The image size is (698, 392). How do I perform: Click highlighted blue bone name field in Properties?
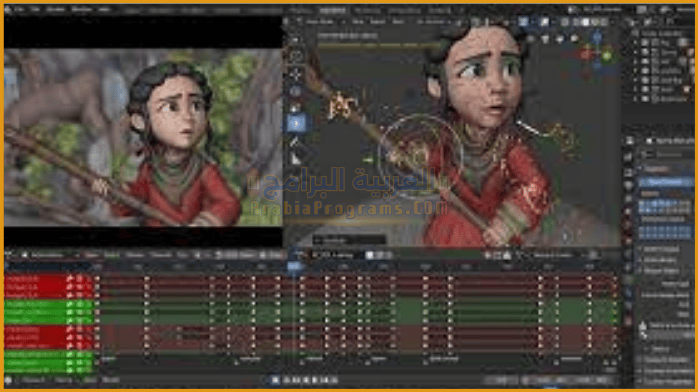click(x=667, y=182)
